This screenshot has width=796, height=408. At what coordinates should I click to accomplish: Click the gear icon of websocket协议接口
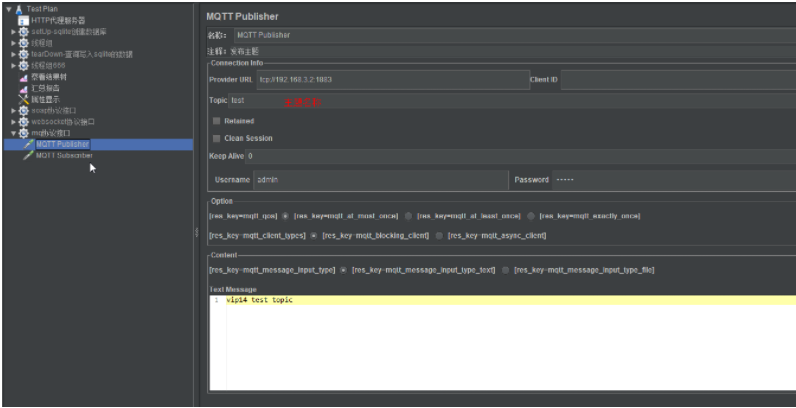click(x=24, y=122)
